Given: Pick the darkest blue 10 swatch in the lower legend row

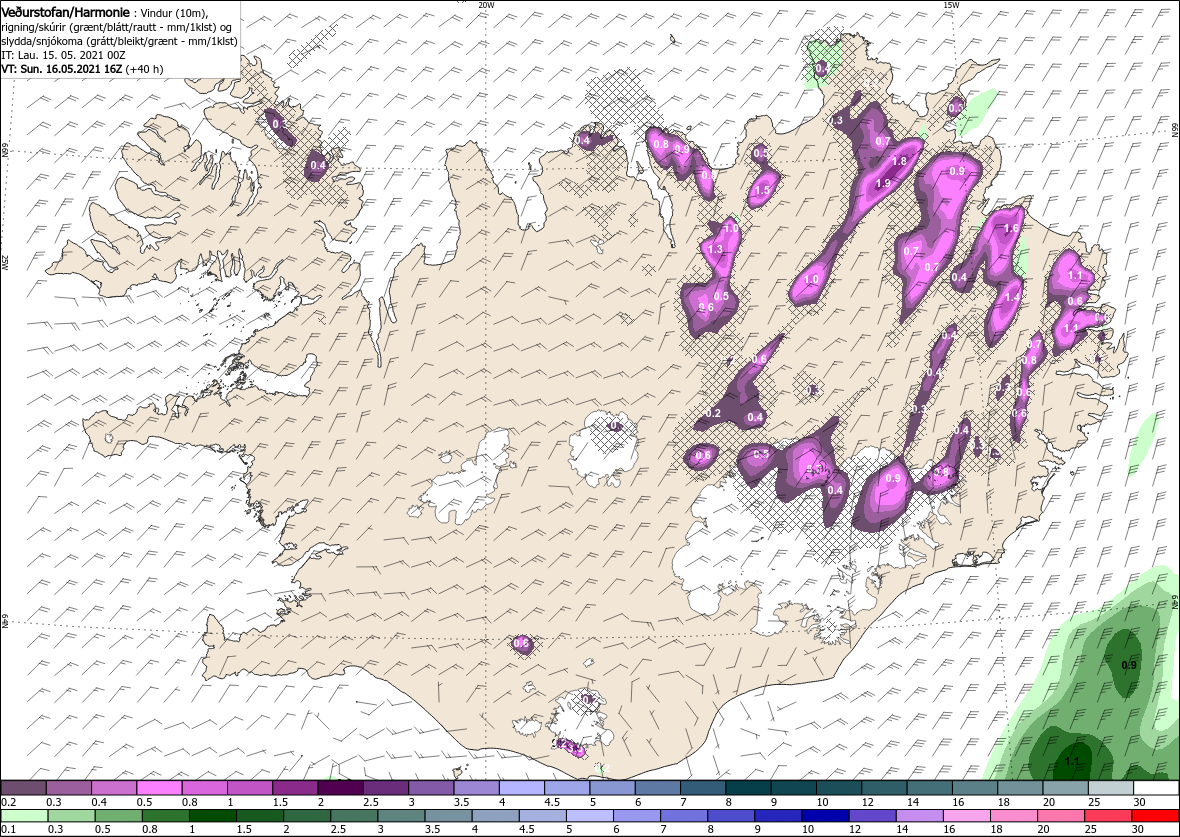Looking at the screenshot, I should point(826,816).
